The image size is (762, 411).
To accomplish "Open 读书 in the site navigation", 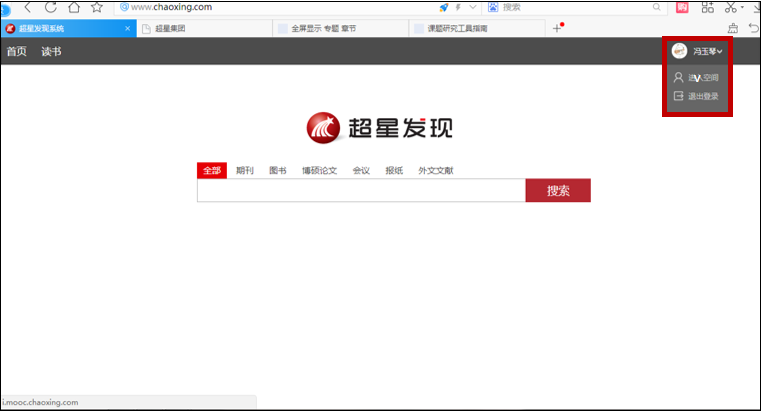I will click(x=51, y=51).
